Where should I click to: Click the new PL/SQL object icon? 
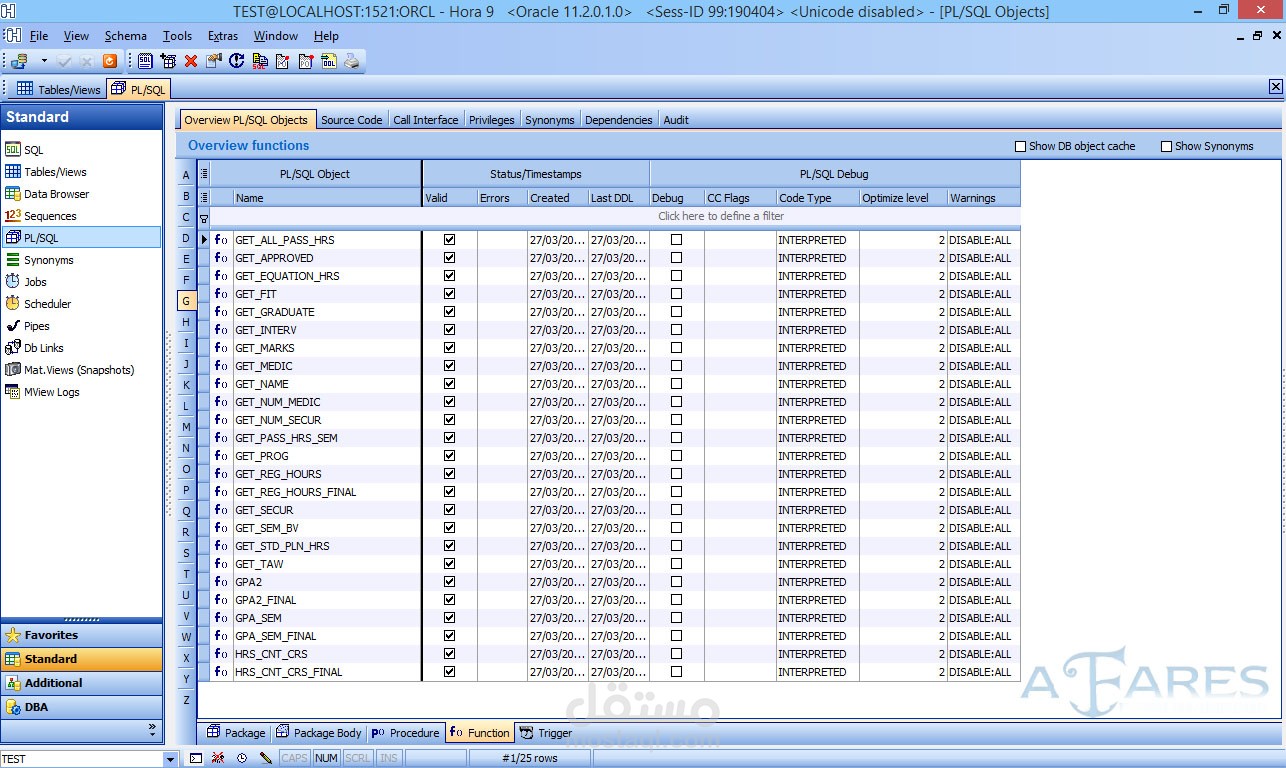tap(168, 61)
